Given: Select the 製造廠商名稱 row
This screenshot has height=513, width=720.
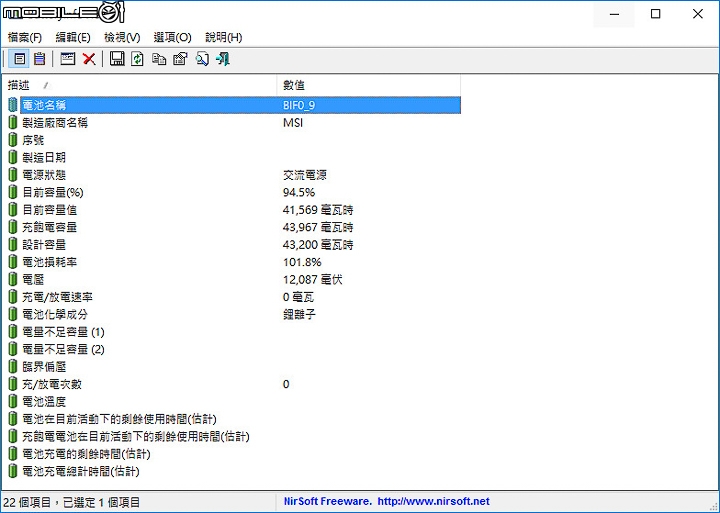Looking at the screenshot, I should pyautogui.click(x=234, y=123).
